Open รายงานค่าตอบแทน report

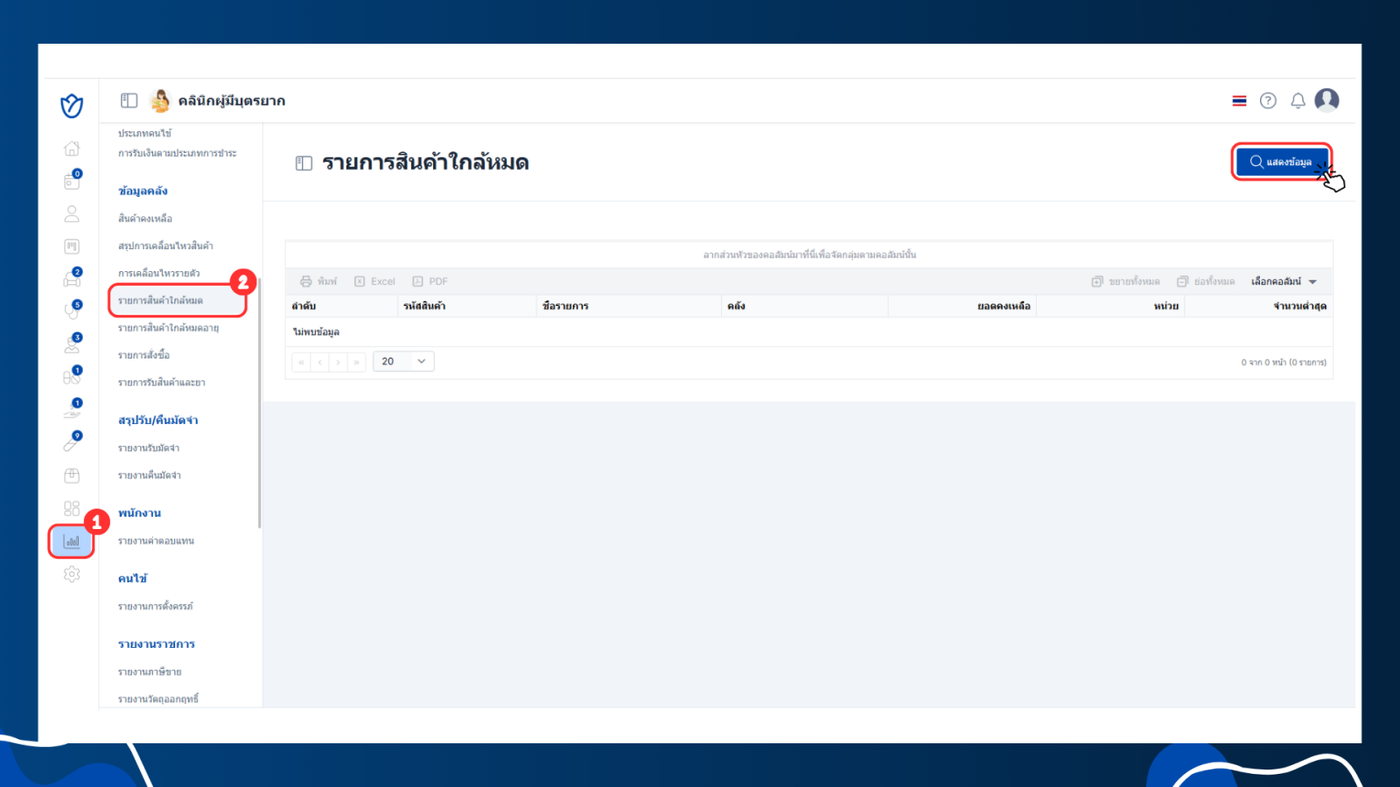(156, 541)
